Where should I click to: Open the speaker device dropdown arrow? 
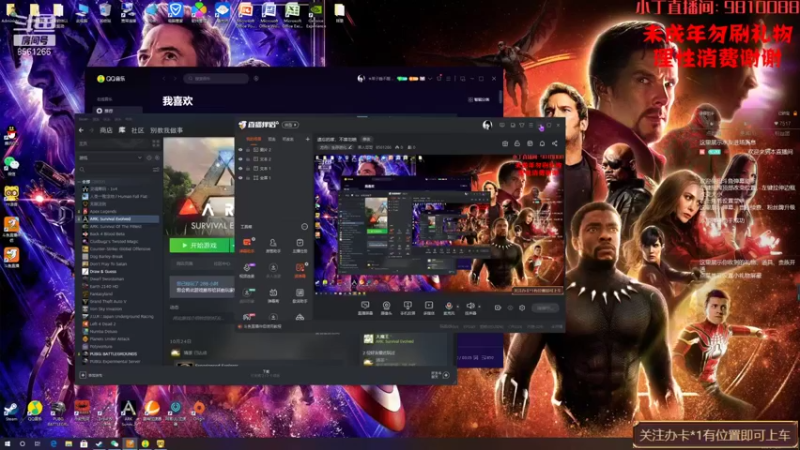click(x=479, y=307)
